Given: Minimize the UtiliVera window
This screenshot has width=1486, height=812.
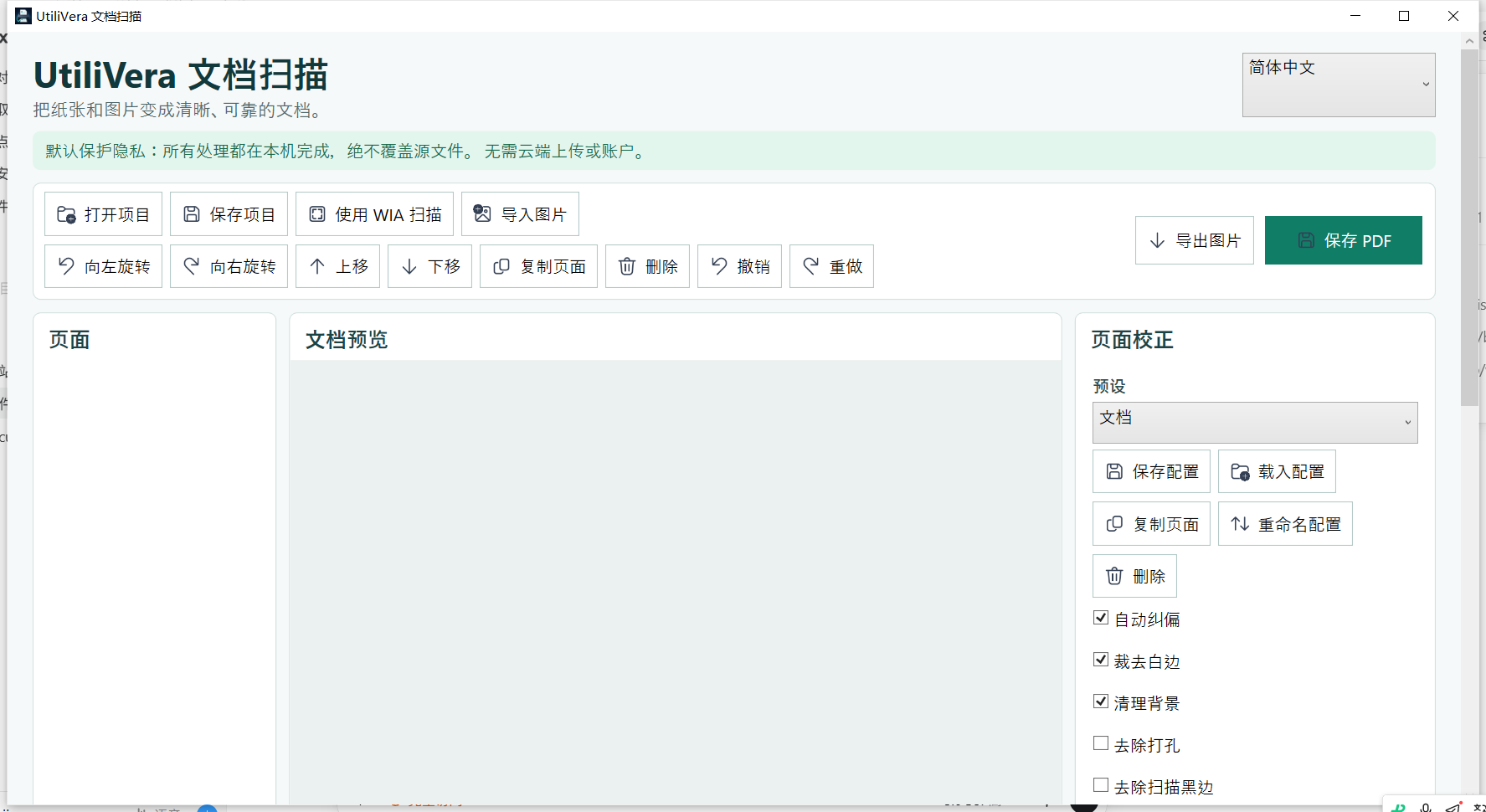Looking at the screenshot, I should 1355,16.
